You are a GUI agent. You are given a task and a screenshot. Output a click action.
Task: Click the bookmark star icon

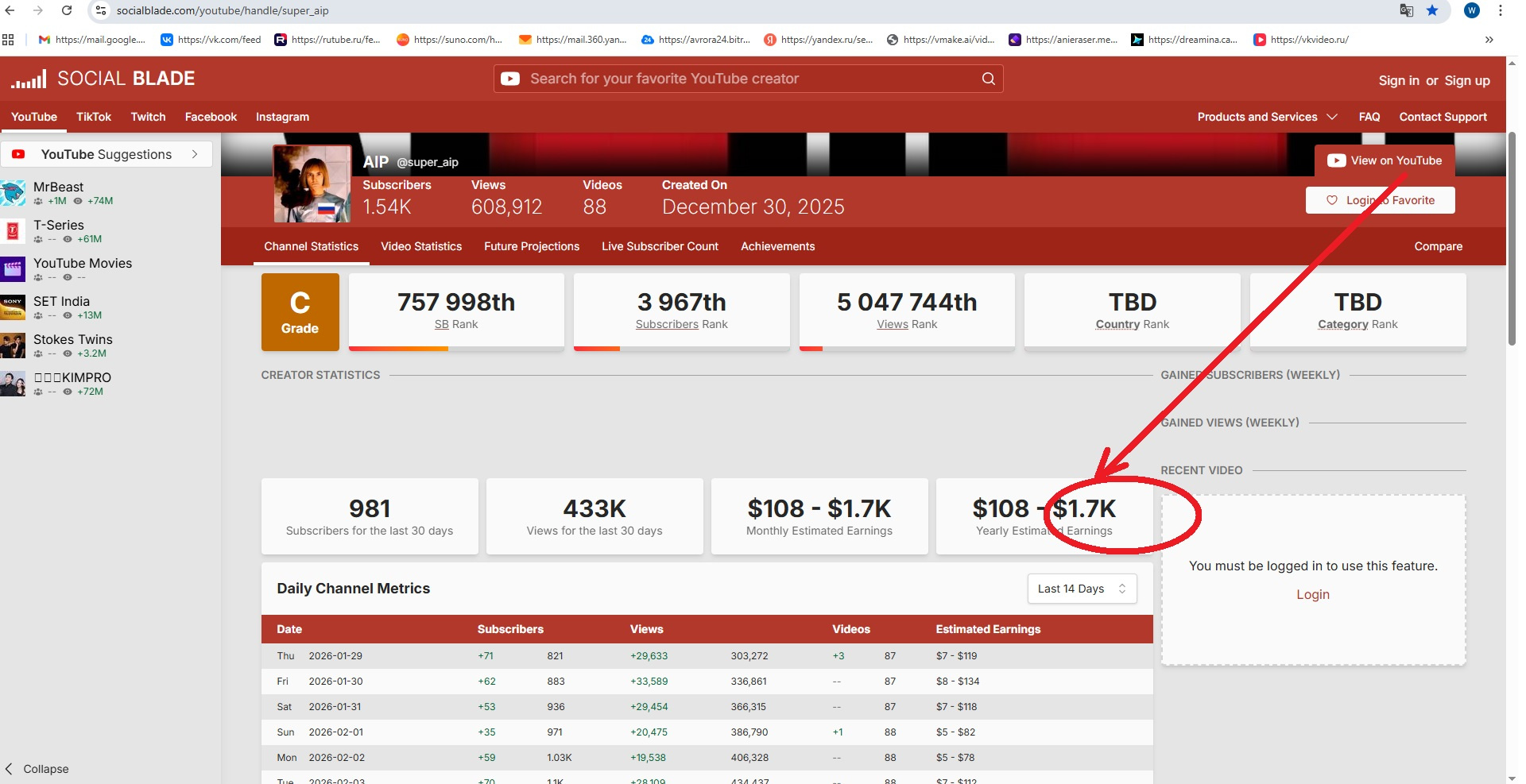(1432, 10)
